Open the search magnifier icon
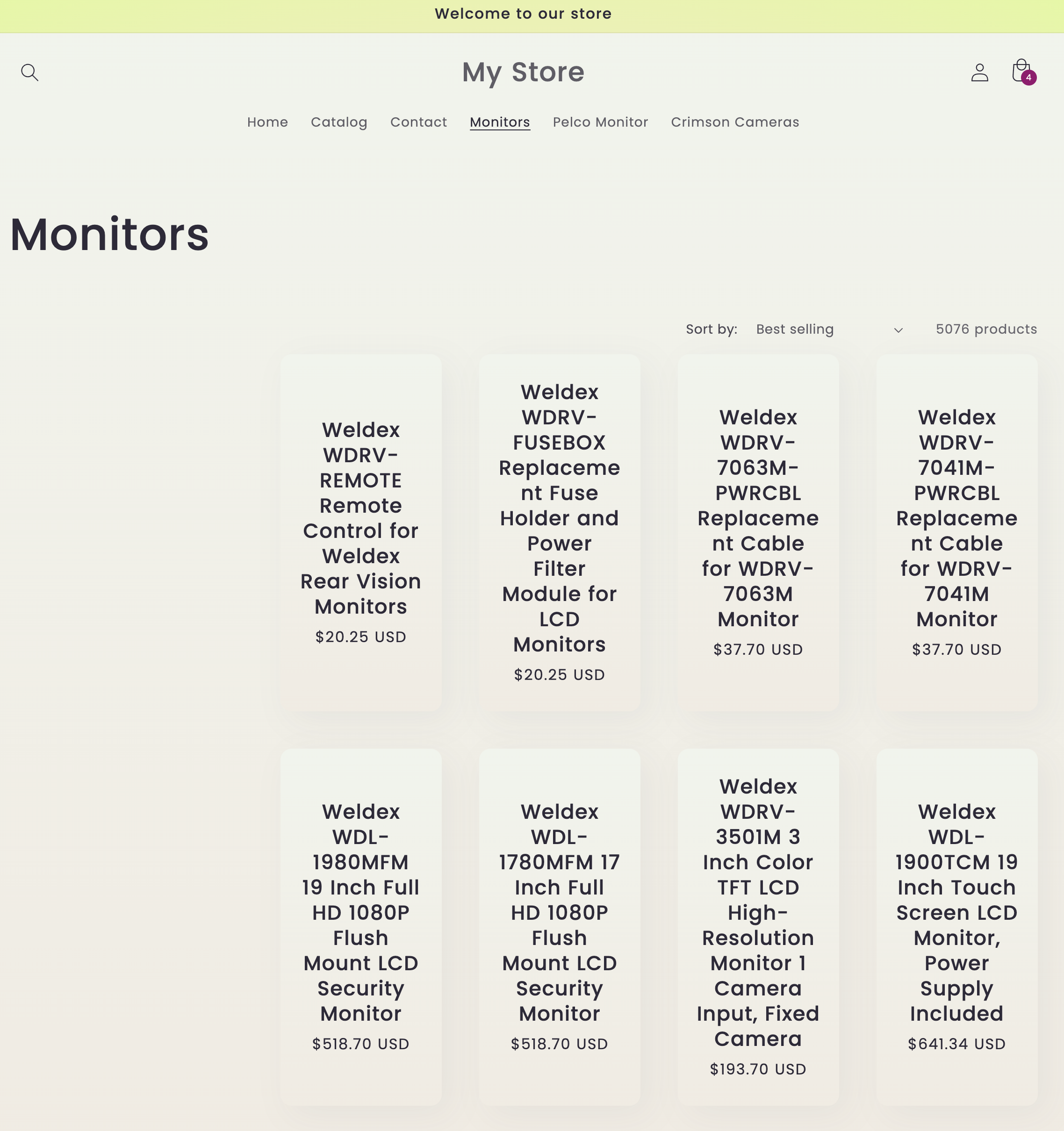Image resolution: width=1064 pixels, height=1131 pixels. [x=29, y=72]
